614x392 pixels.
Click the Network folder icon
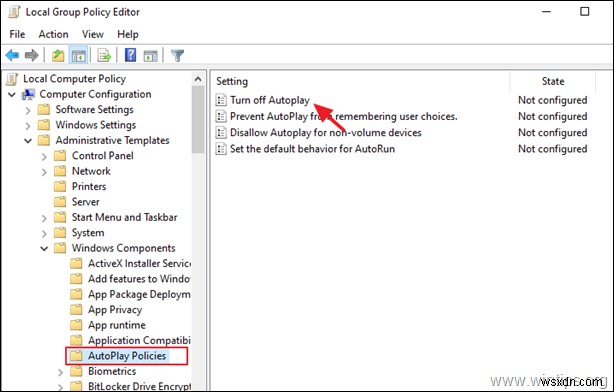pyautogui.click(x=60, y=171)
